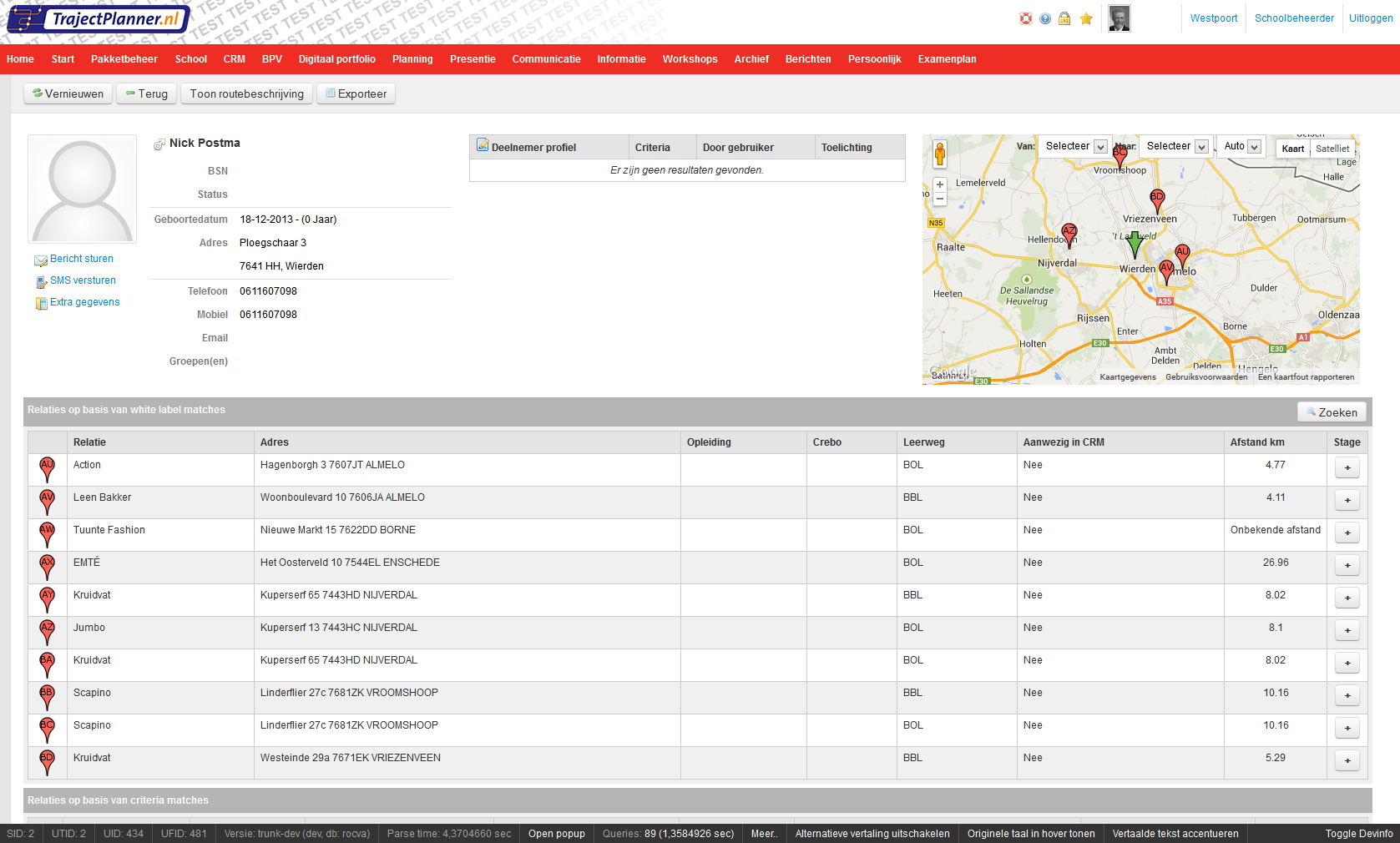1400x843 pixels.
Task: Click Meer.. in the debug bar
Action: (764, 834)
